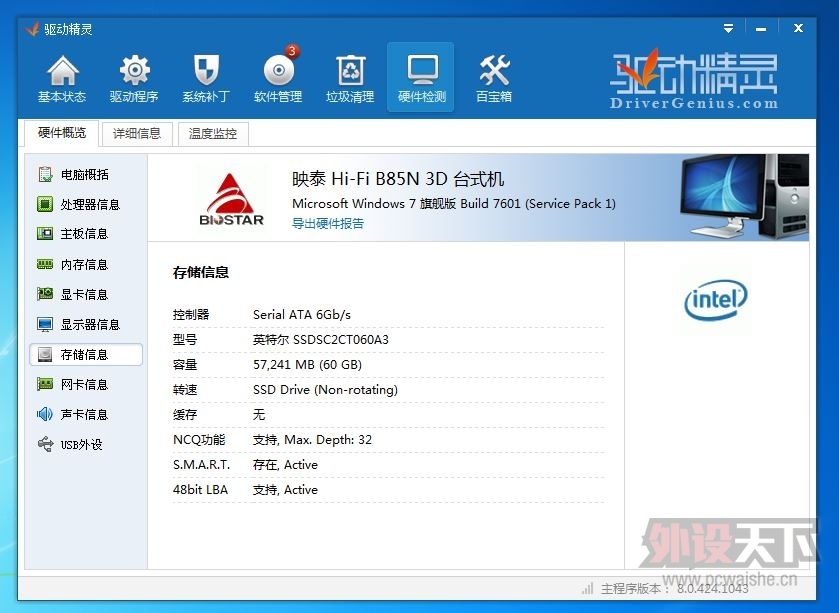Click the 内存信息 RAM icon

[45, 264]
